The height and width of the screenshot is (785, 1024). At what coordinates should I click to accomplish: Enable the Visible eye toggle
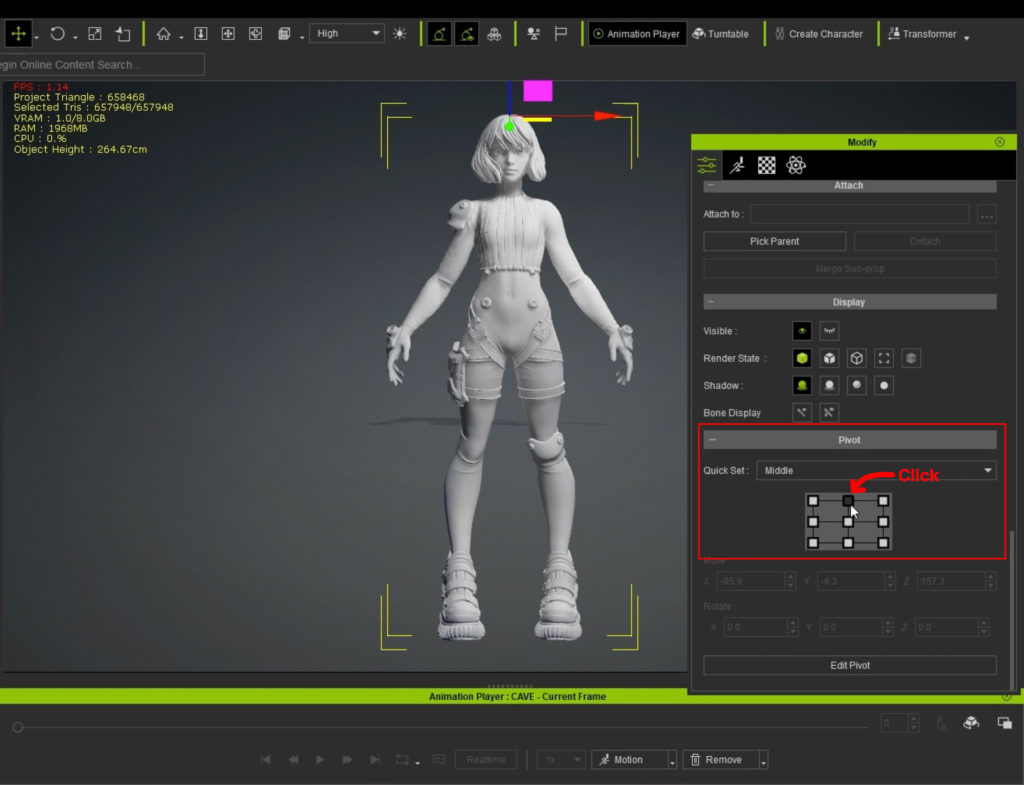click(801, 331)
